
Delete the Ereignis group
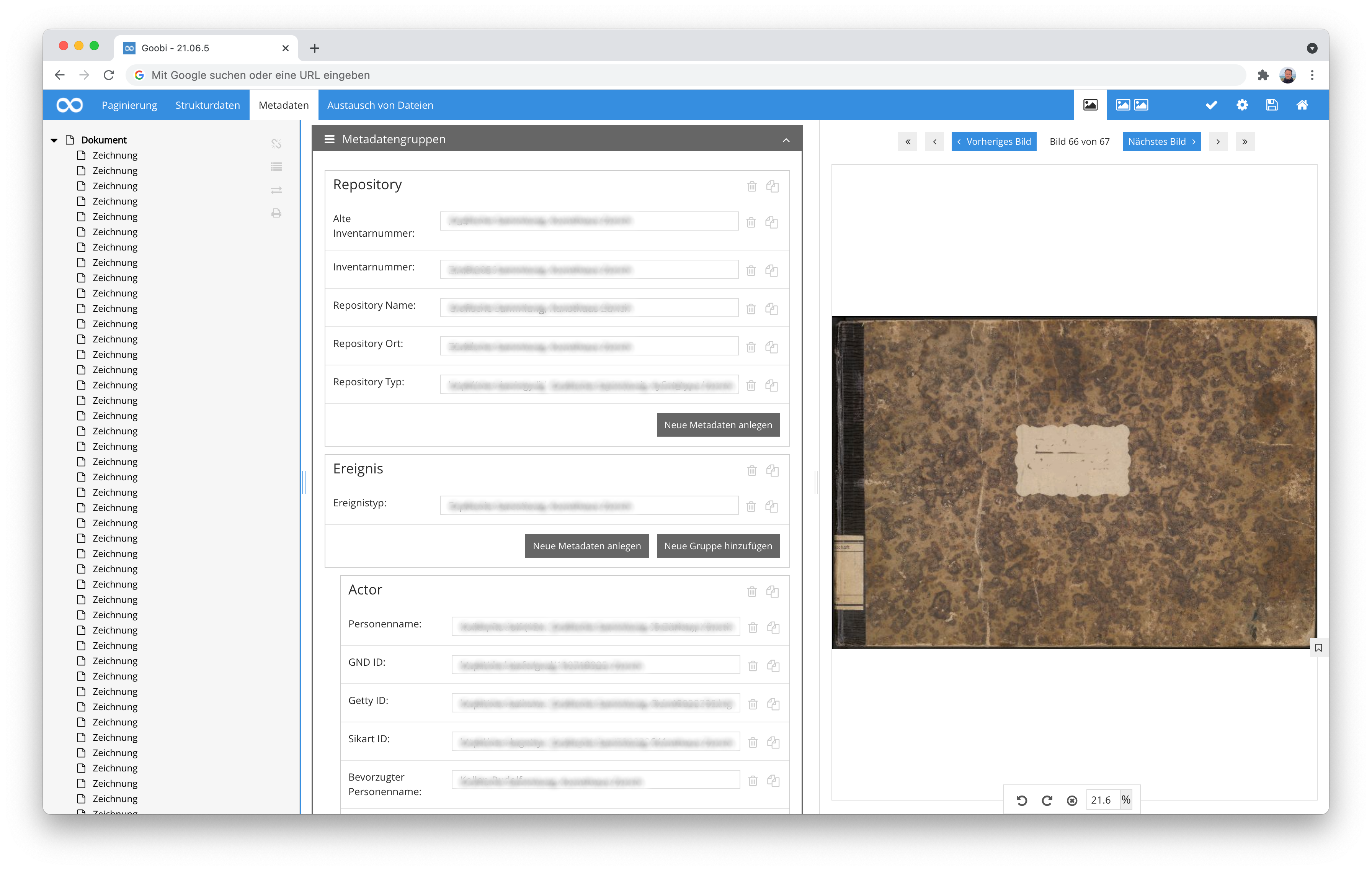coord(751,470)
